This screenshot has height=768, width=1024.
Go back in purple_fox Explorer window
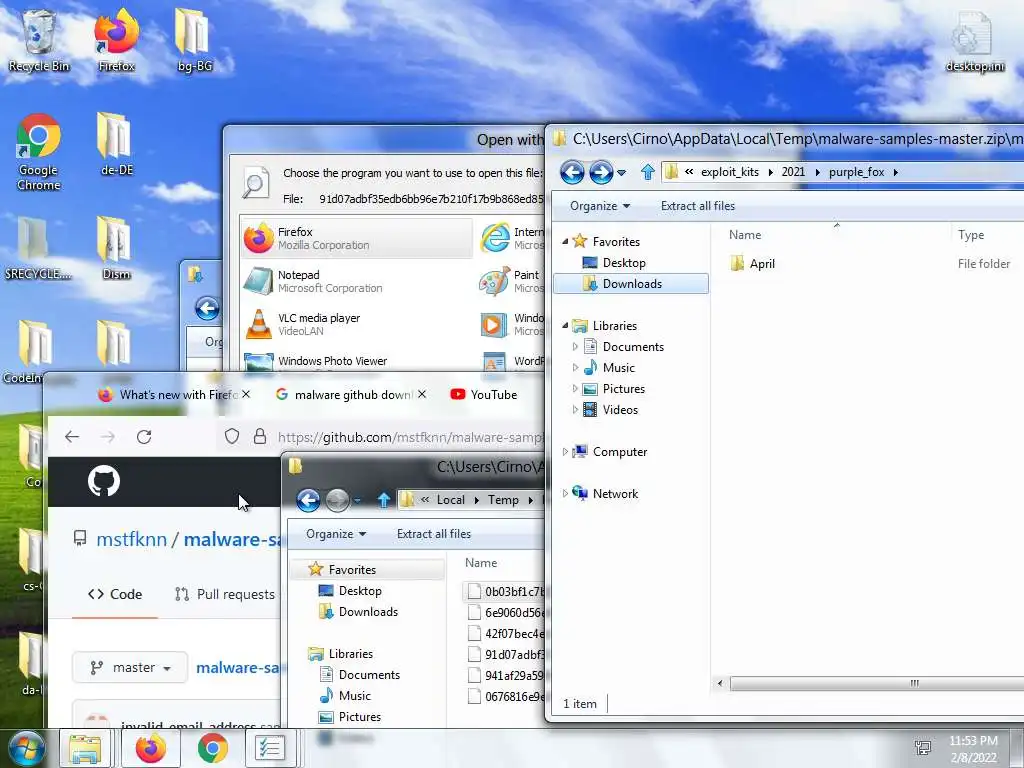click(x=572, y=172)
